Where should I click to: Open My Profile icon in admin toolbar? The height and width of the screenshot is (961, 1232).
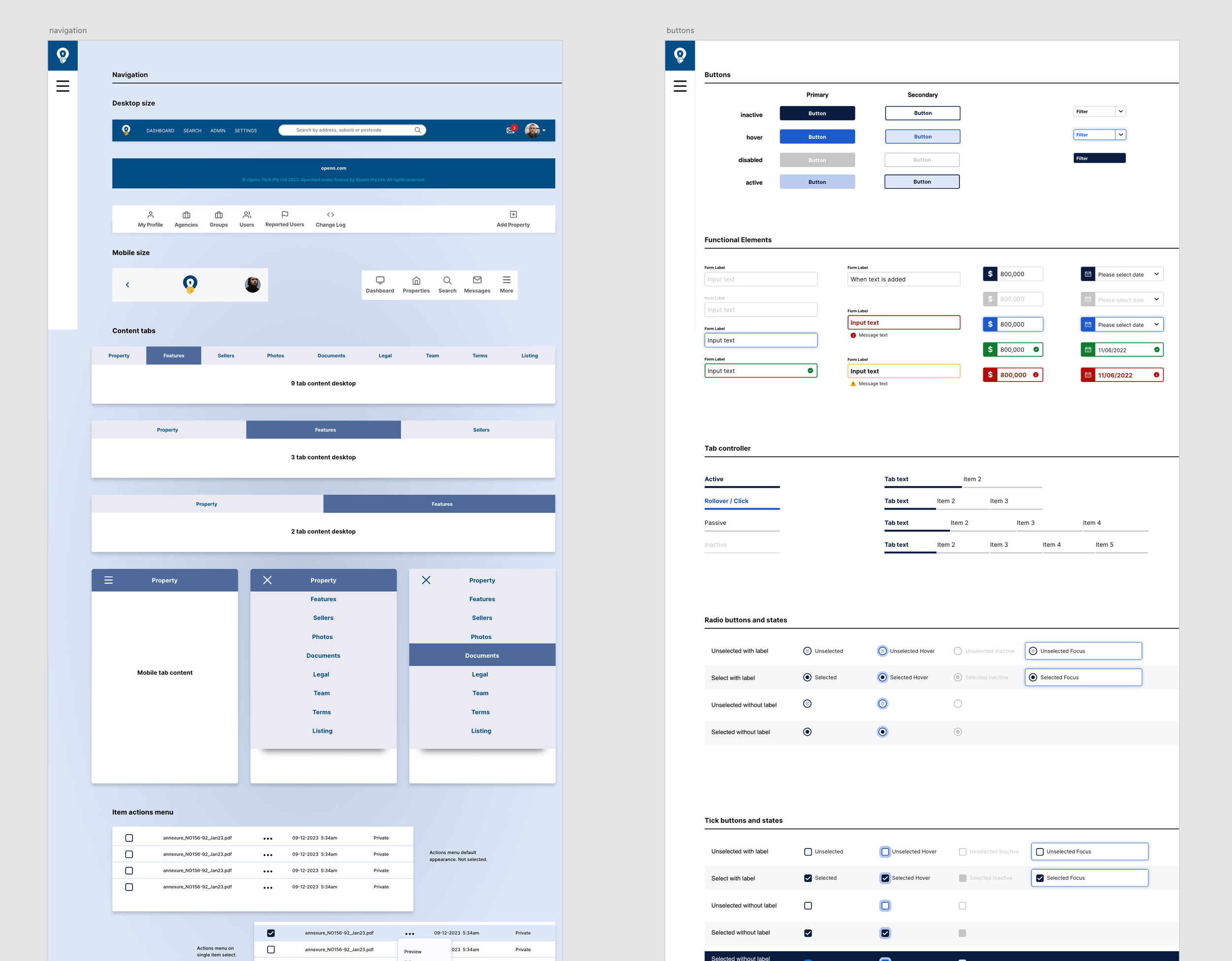pos(151,215)
